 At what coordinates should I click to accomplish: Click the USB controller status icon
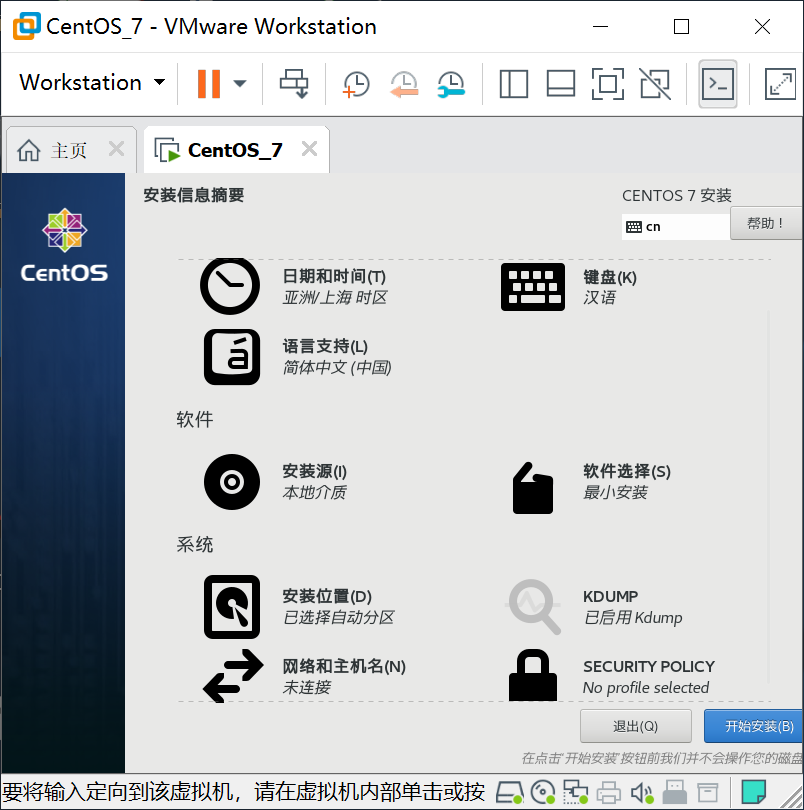click(x=674, y=791)
